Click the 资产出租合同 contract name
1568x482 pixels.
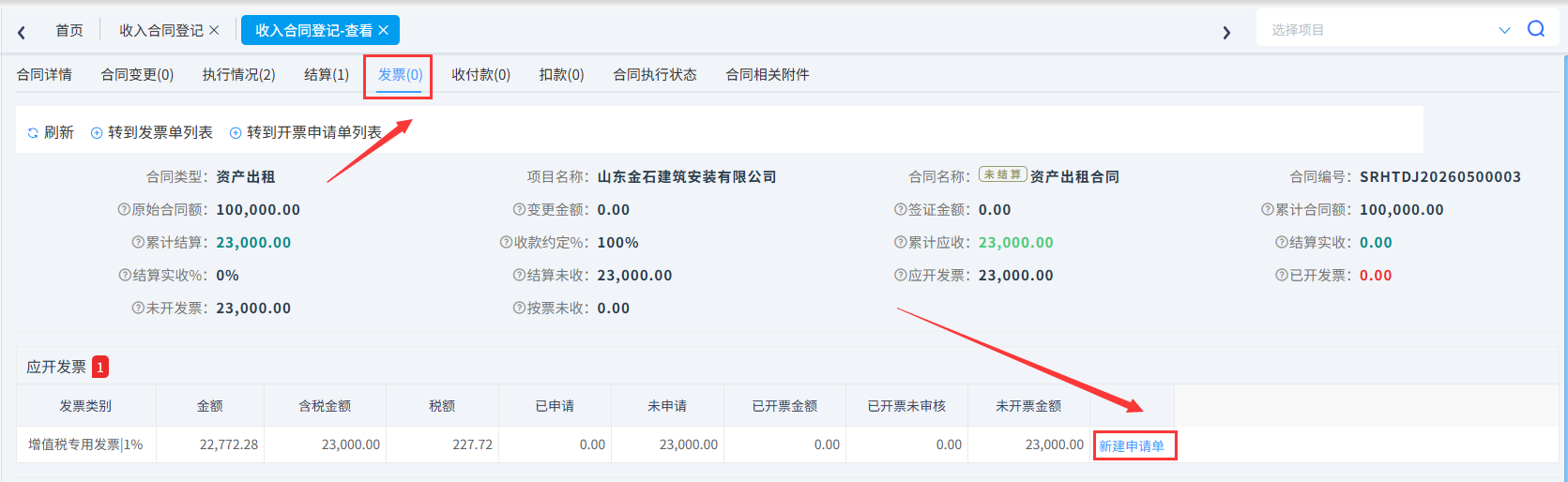(1074, 177)
